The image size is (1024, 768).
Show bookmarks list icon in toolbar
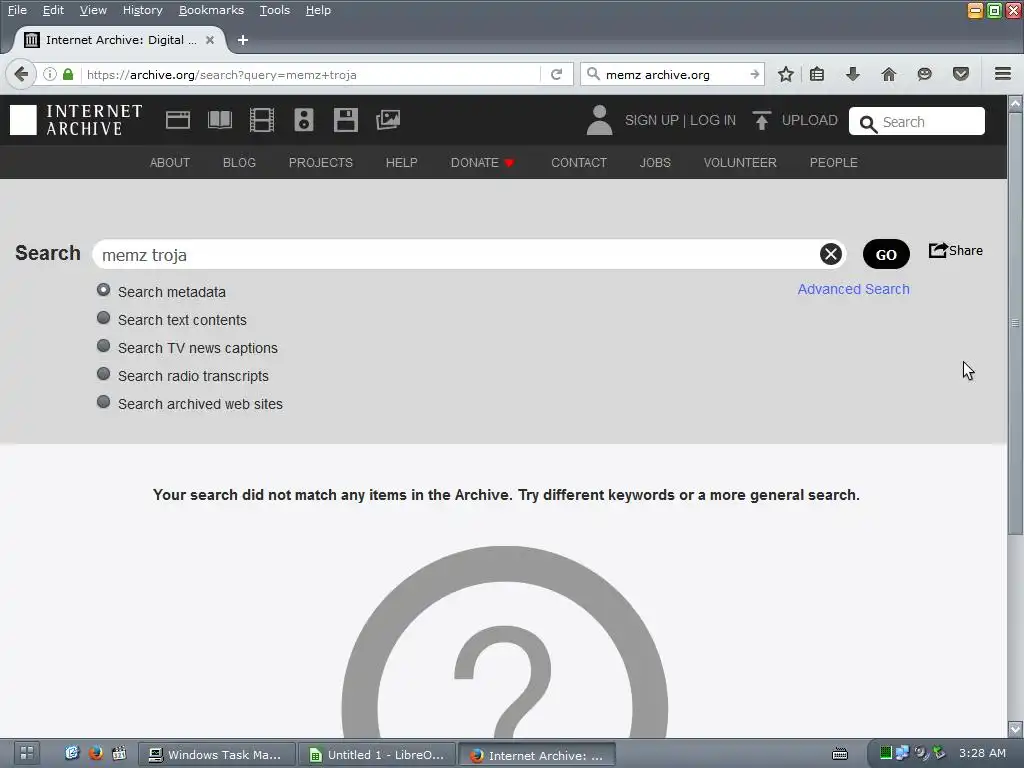coord(817,74)
